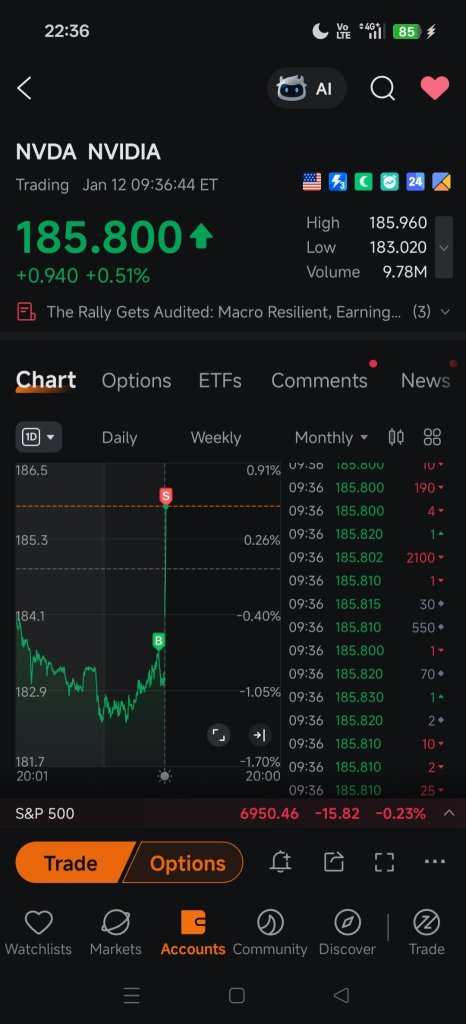Select the 185.810 trade with 550 volume

[x=367, y=628]
